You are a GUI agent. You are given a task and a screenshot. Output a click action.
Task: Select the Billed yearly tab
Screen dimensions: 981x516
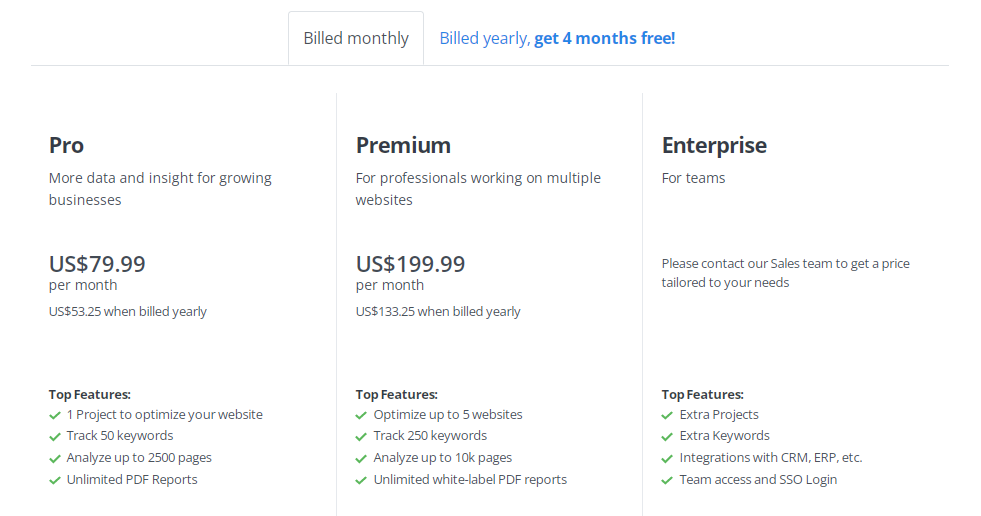pos(557,39)
